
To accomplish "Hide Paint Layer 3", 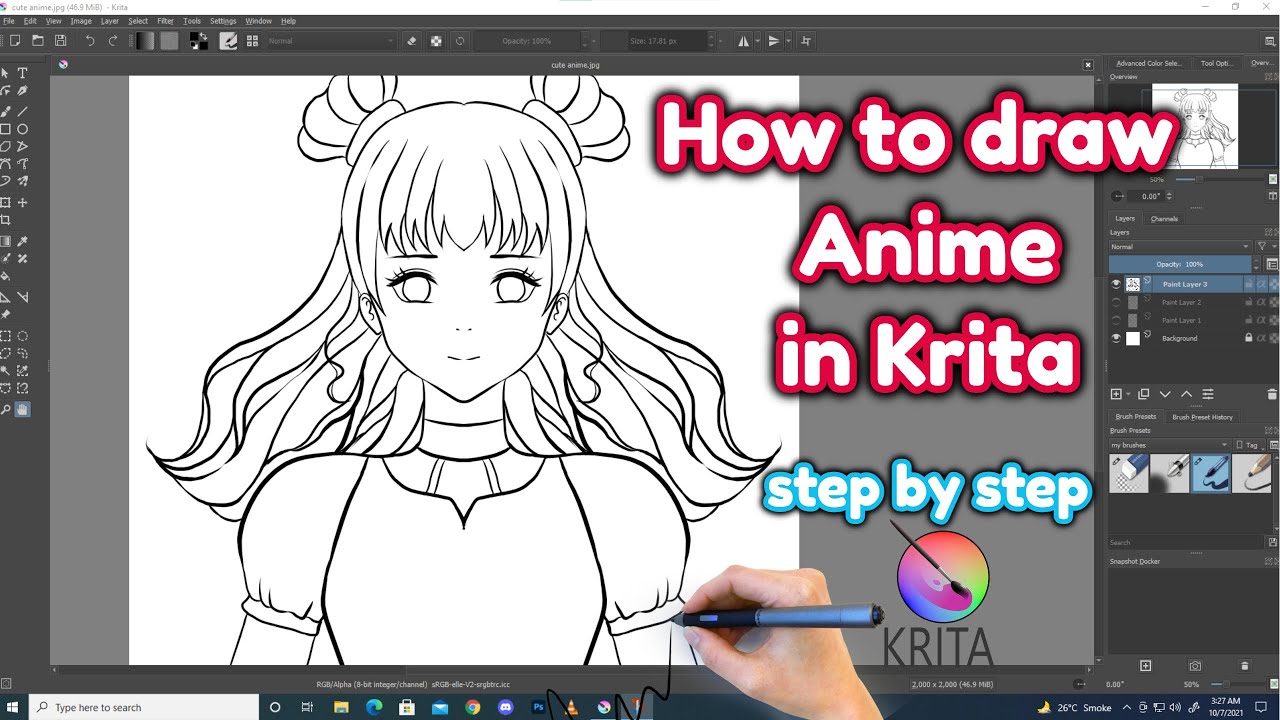I will click(1117, 284).
